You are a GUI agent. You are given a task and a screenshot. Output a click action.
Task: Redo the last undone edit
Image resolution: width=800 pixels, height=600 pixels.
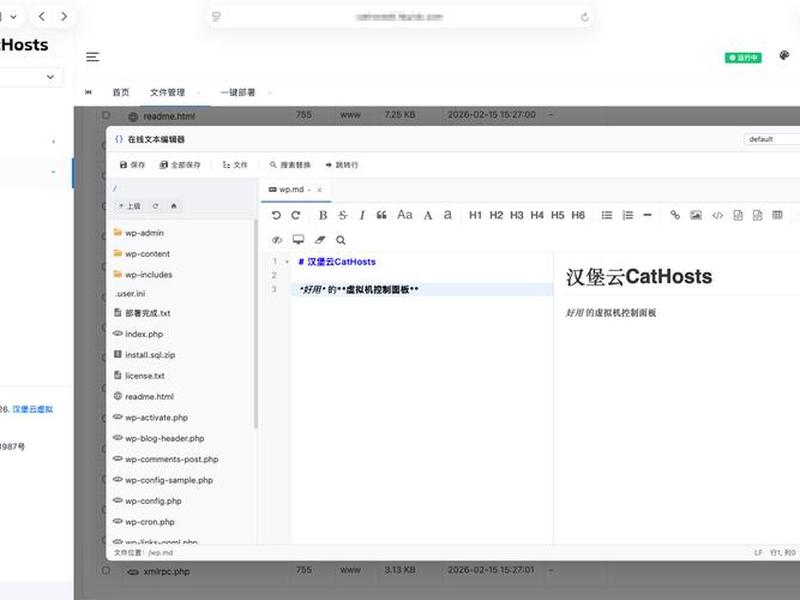[x=295, y=215]
